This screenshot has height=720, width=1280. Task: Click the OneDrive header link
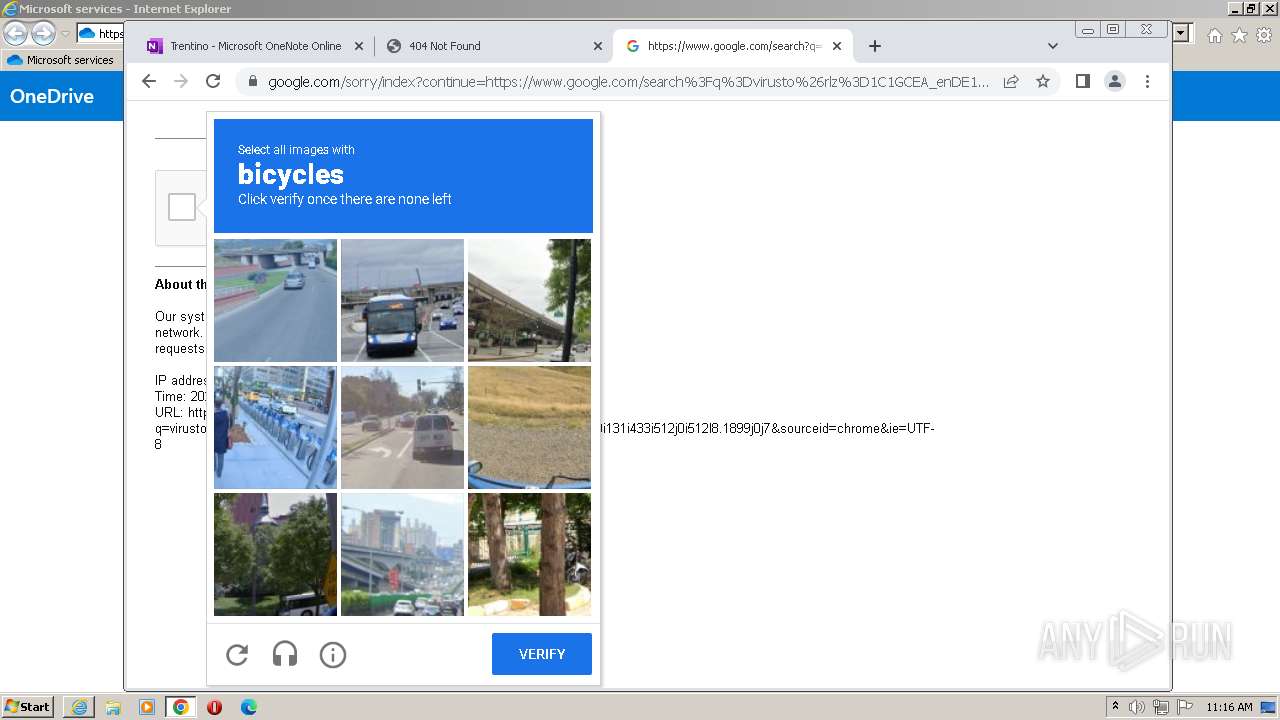[52, 97]
